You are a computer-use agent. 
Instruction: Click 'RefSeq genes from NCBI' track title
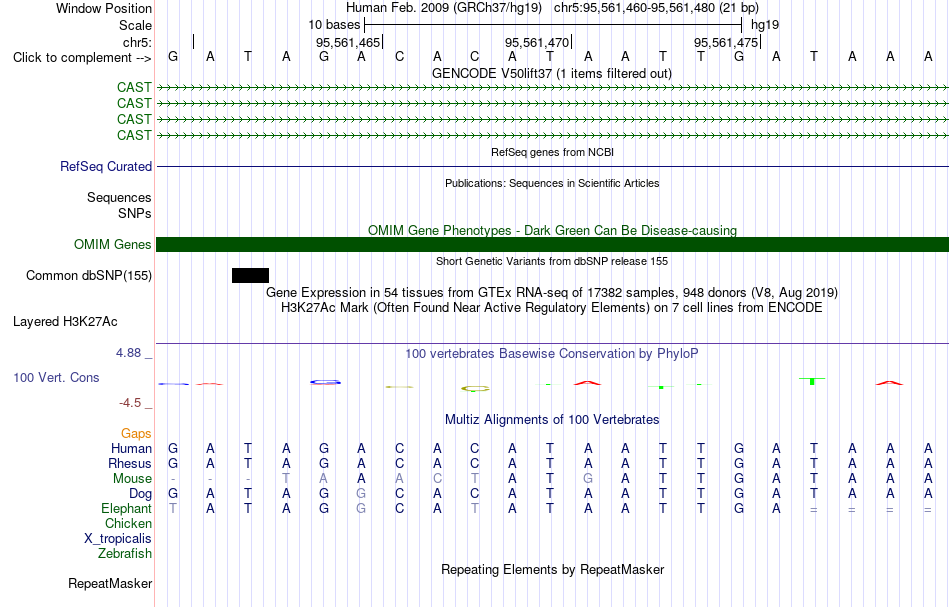(x=553, y=153)
